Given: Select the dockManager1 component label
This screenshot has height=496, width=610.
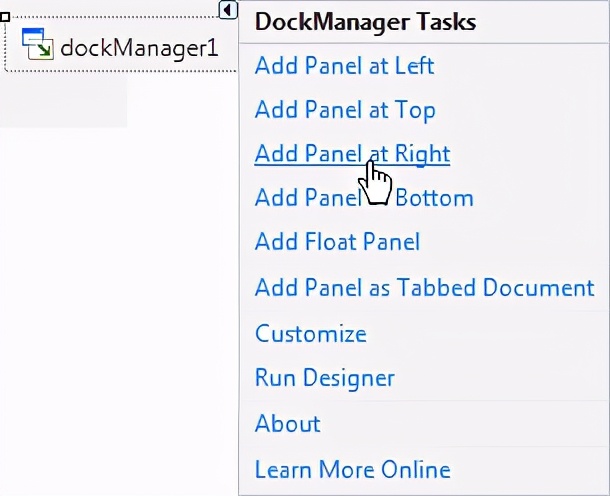Looking at the screenshot, I should [x=139, y=47].
